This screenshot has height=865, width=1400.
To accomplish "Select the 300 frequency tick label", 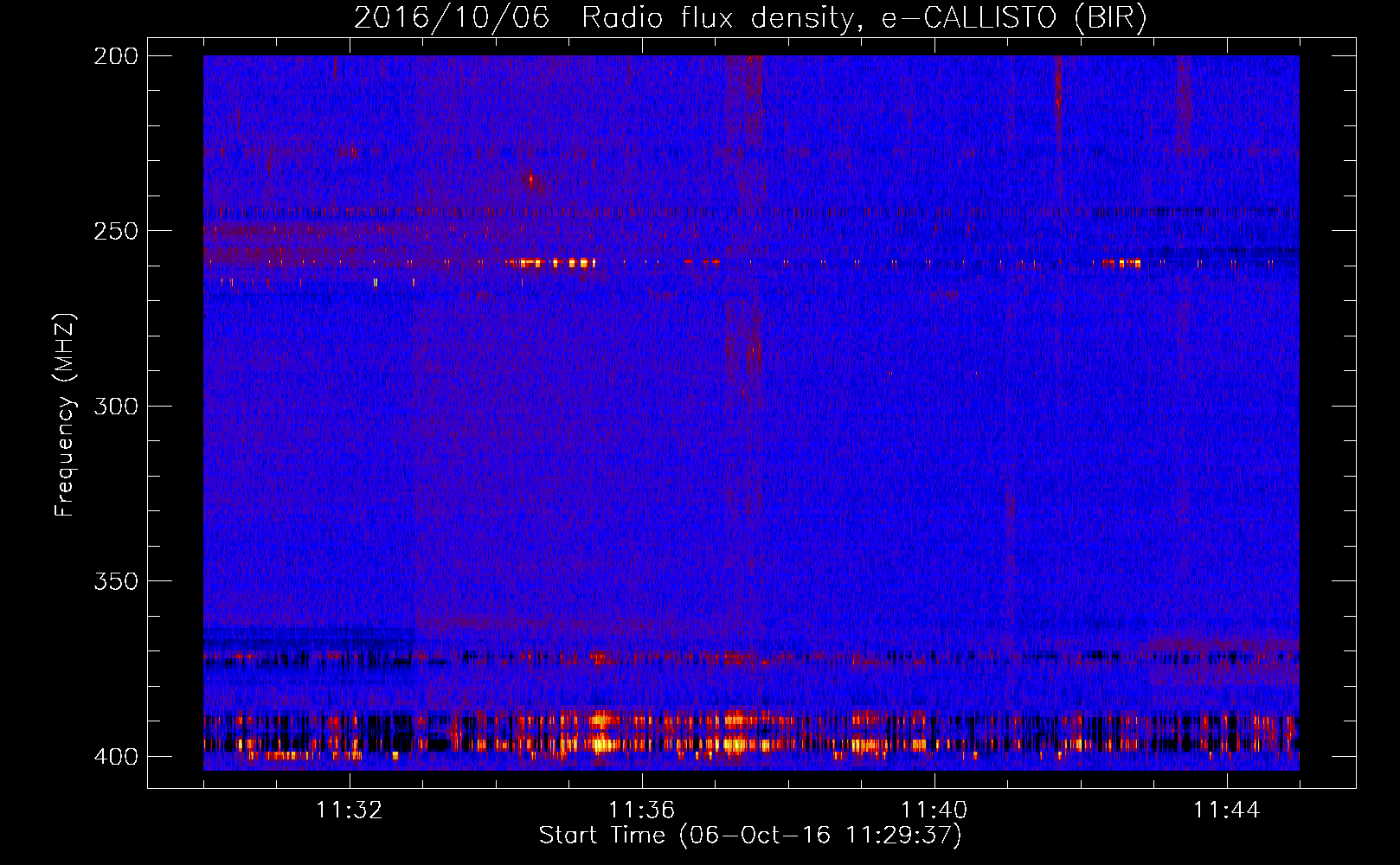I will point(116,406).
